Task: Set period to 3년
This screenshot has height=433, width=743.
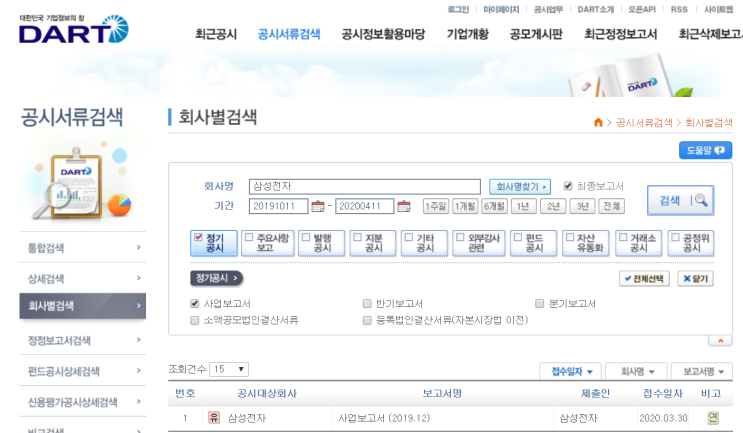Action: click(582, 206)
